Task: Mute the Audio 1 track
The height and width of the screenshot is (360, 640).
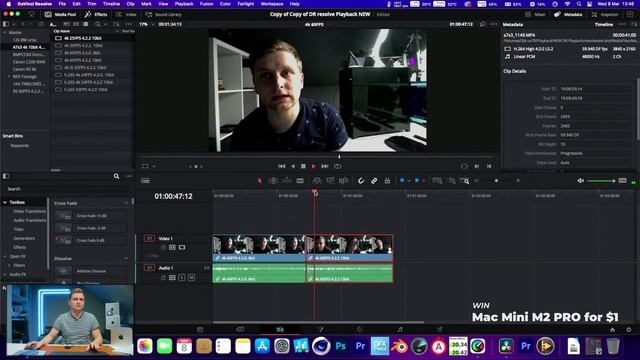Action: tap(191, 278)
